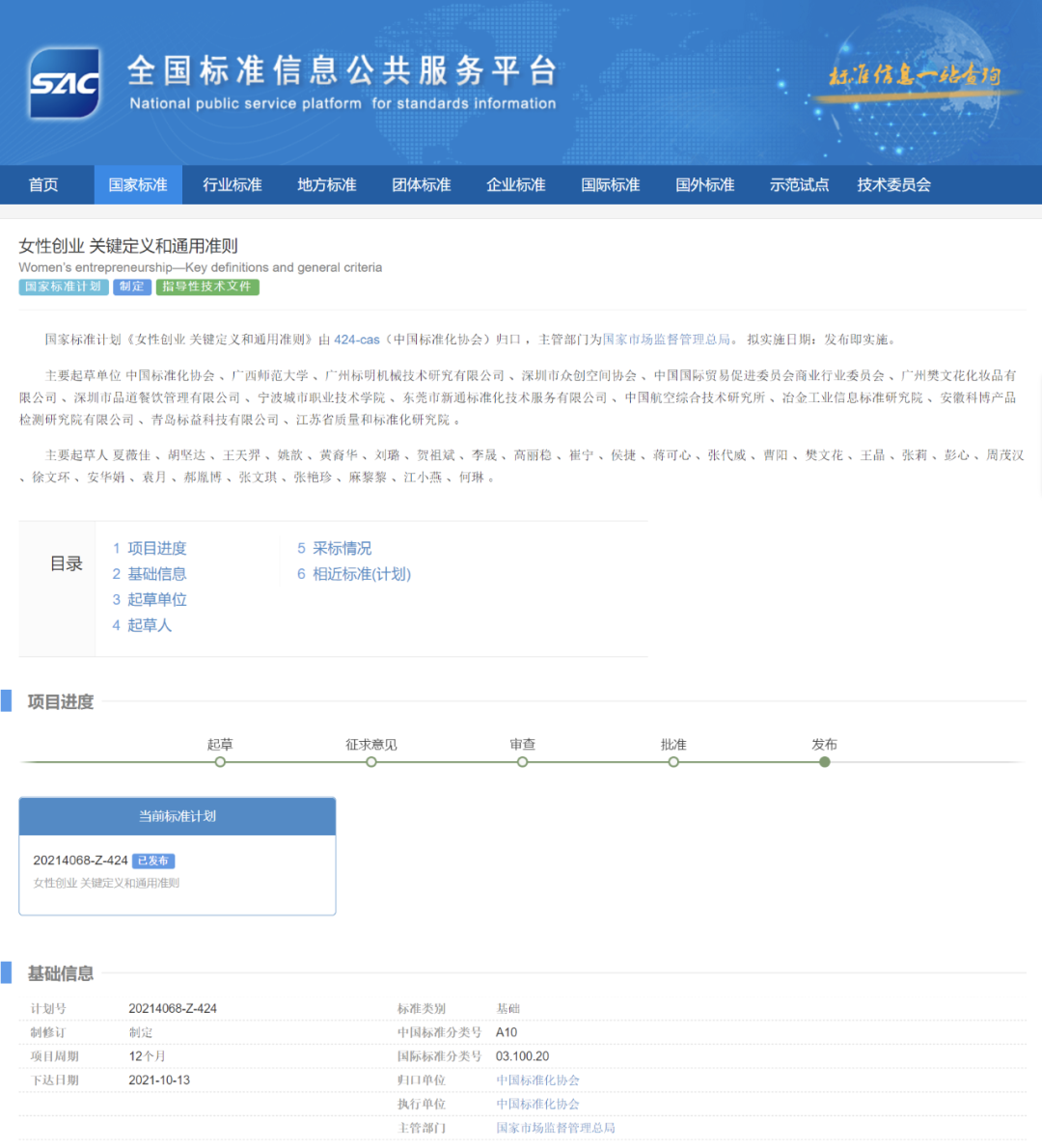This screenshot has width=1042, height=1148.
Task: Click the 424-cas committee link
Action: click(357, 340)
